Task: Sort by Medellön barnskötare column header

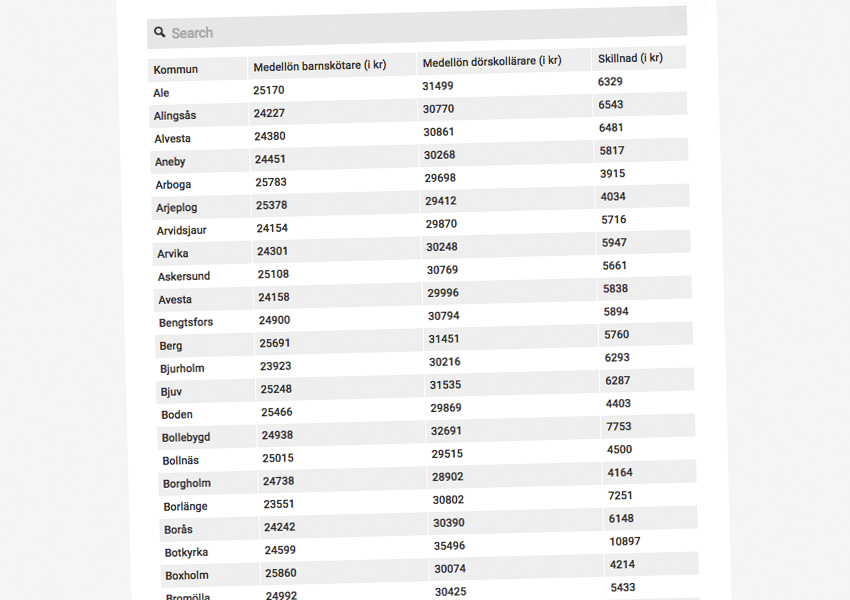Action: [318, 64]
